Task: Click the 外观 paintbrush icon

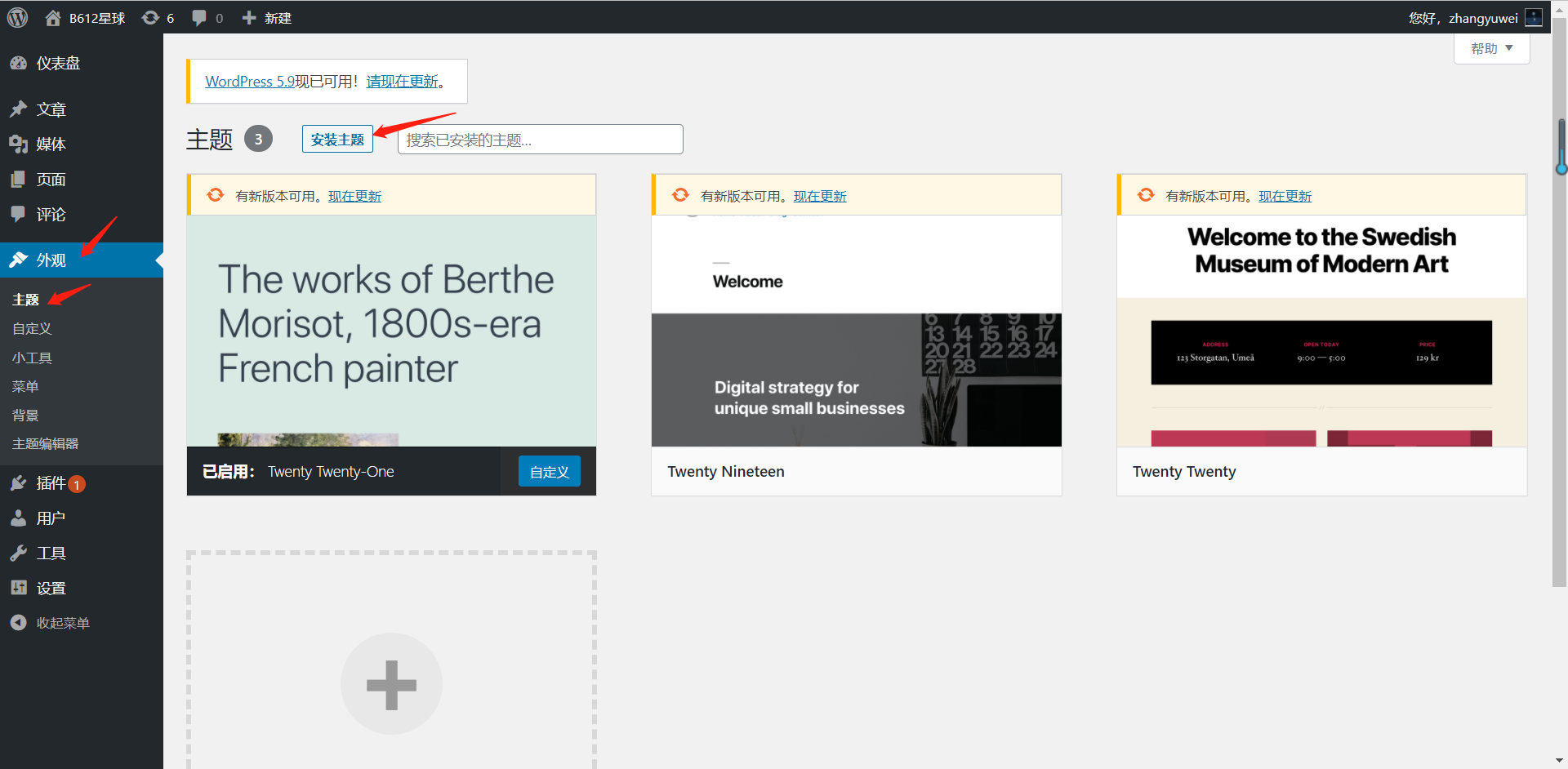Action: (18, 260)
